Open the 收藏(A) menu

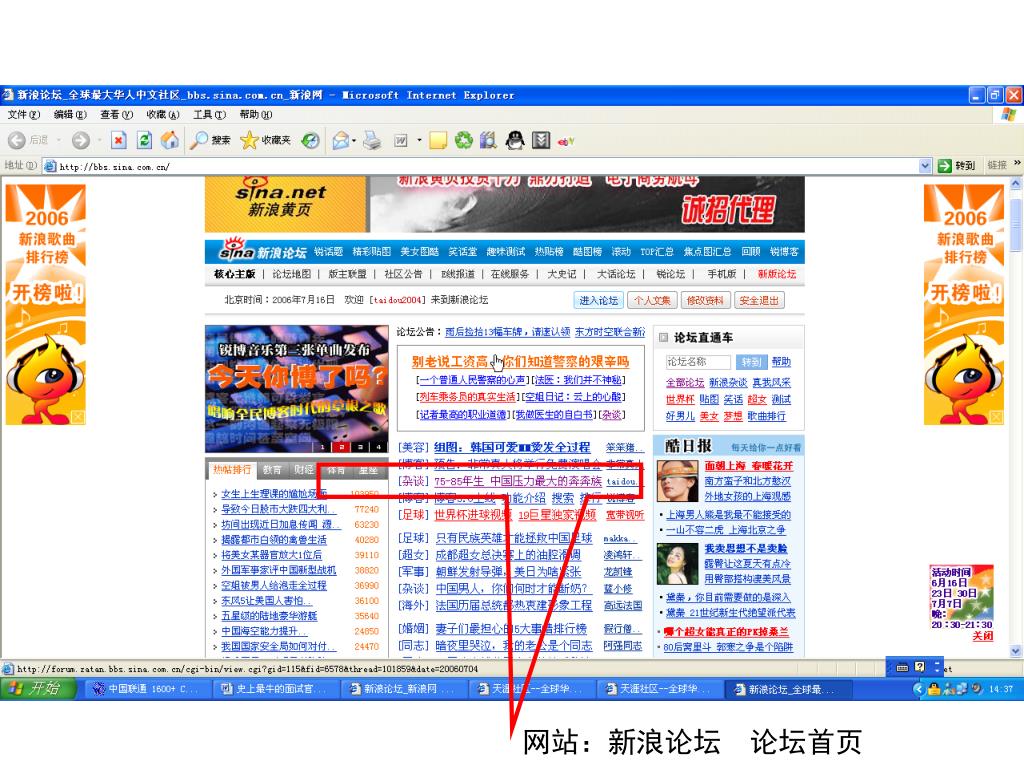point(163,114)
